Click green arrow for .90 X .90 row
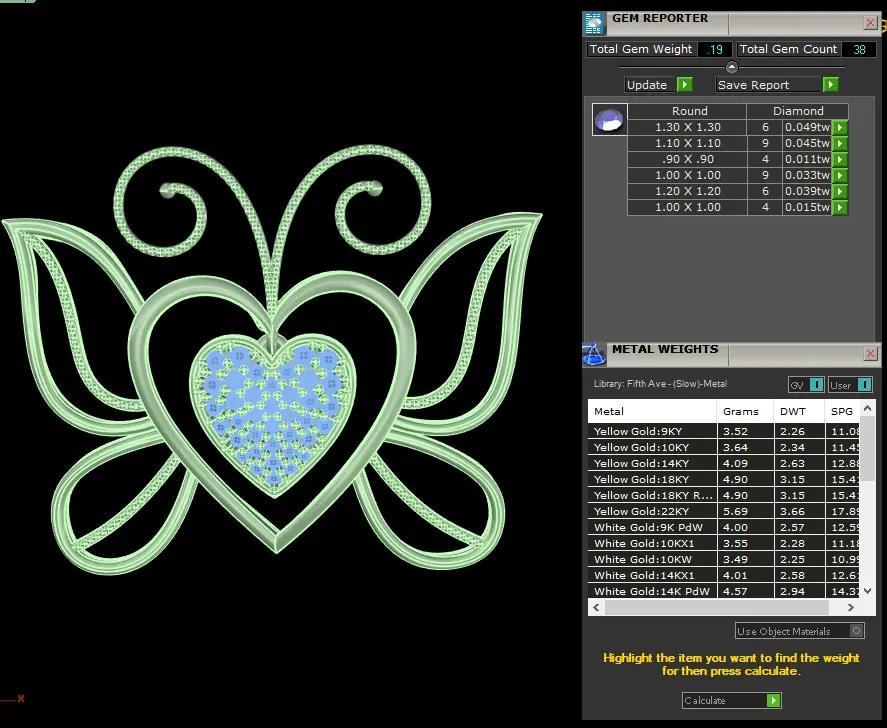 (x=840, y=160)
